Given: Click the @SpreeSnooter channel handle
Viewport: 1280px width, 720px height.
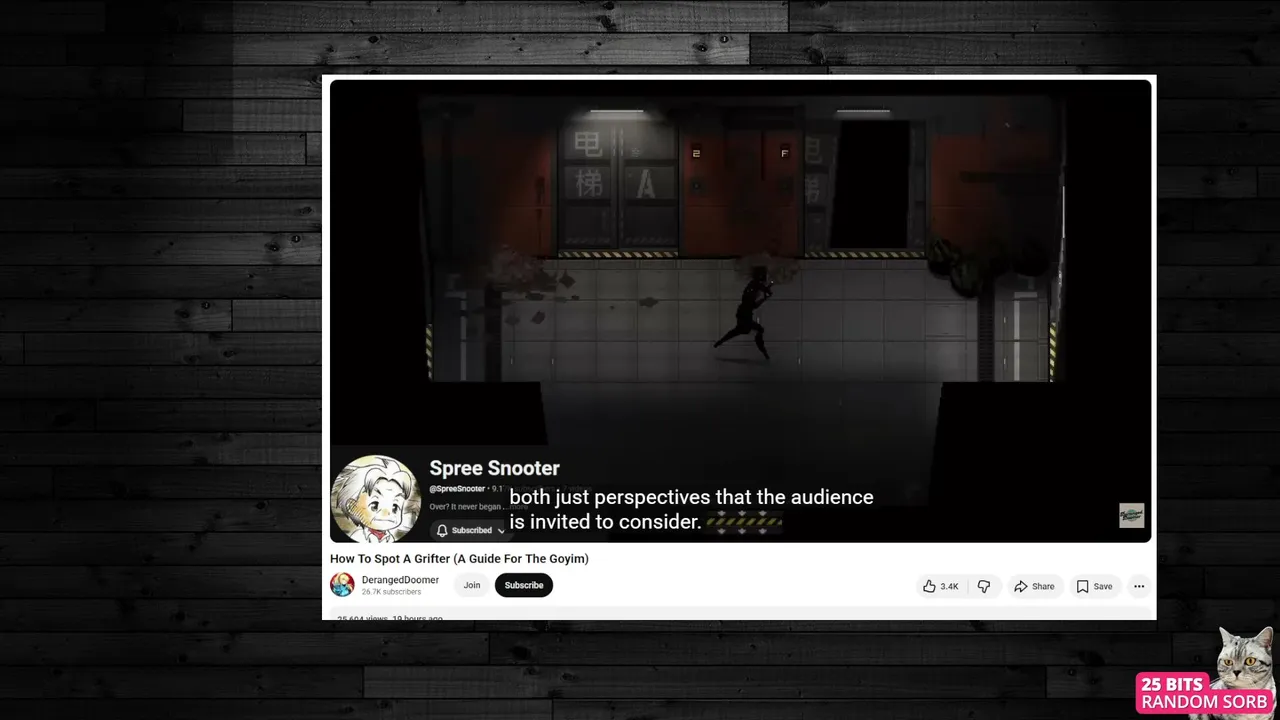Looking at the screenshot, I should coord(457,489).
